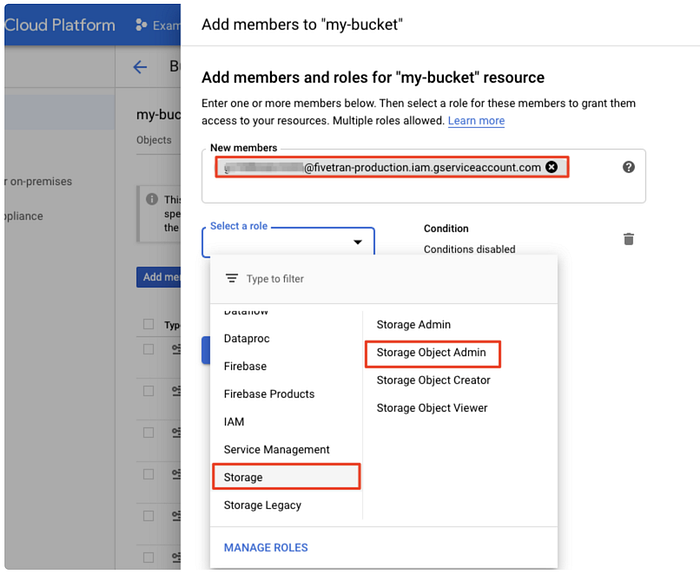Focus the Type to filter field
Screen dimensions: 700x576
384,279
